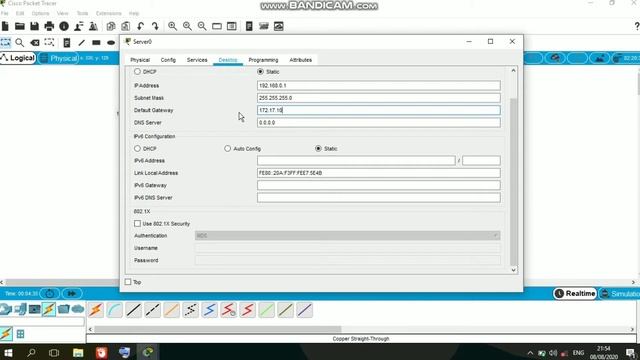Switch to the Physical tab in Server0
This screenshot has width=640, height=360.
140,60
